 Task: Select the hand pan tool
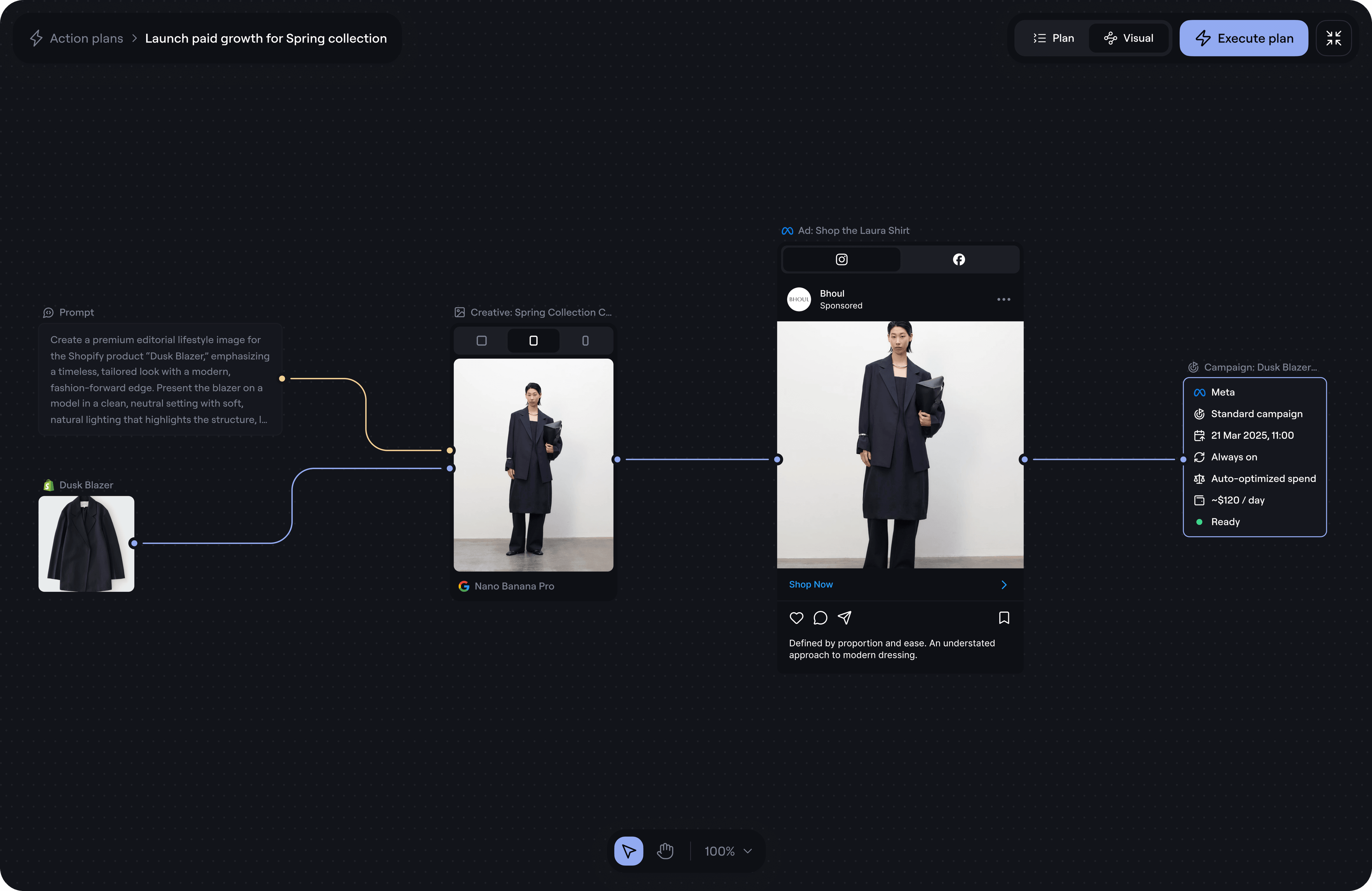click(665, 851)
